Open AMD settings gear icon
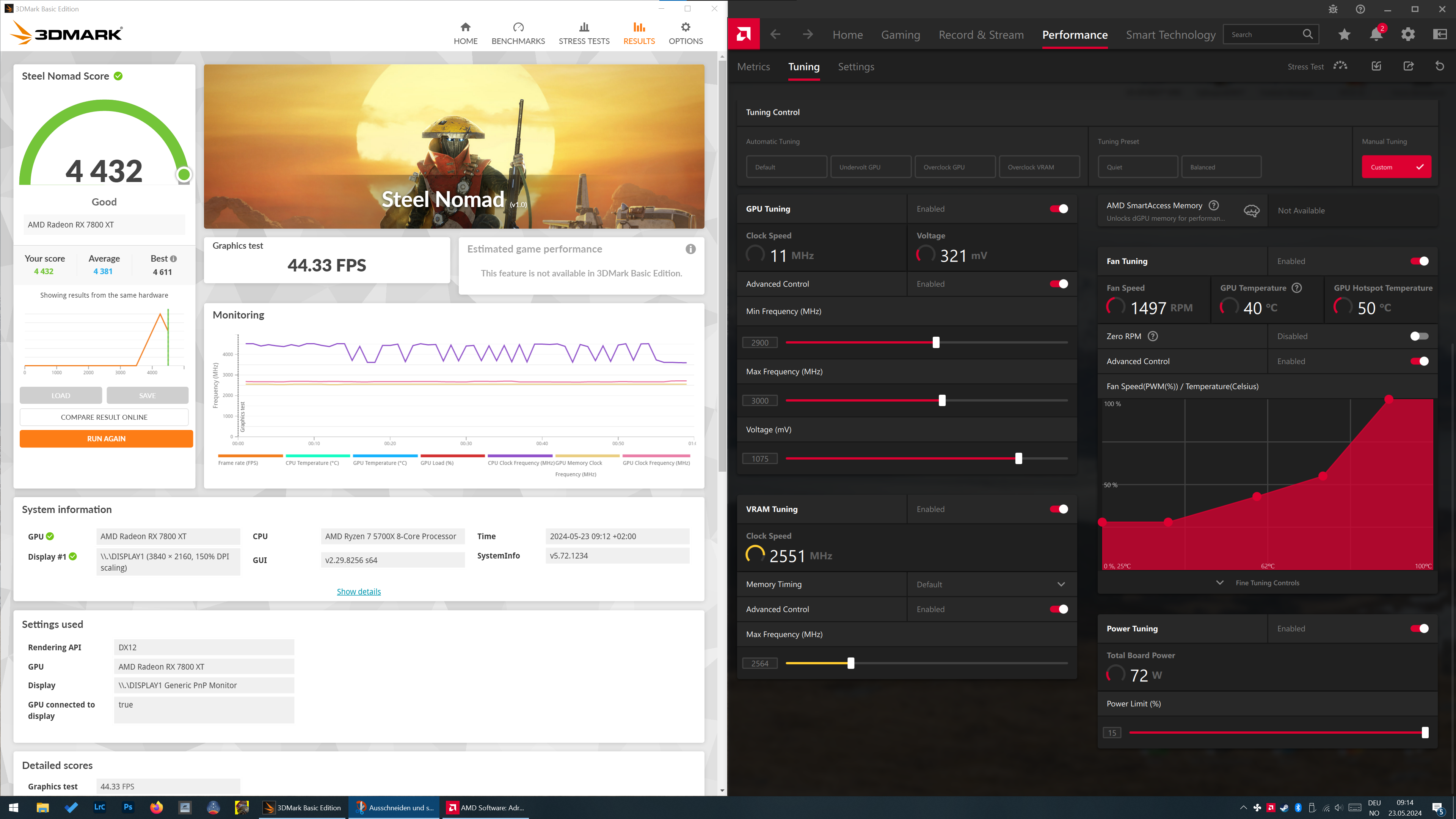 [1408, 35]
